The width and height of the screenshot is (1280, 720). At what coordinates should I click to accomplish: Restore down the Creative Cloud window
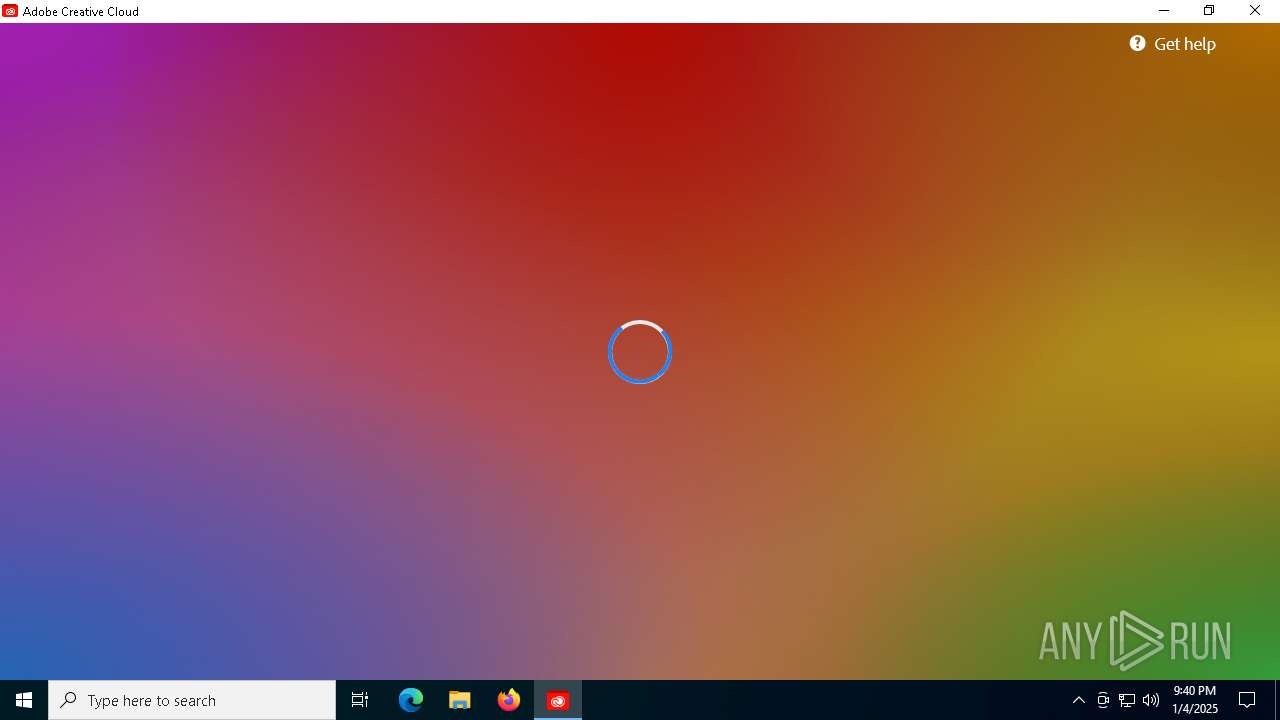[1209, 11]
